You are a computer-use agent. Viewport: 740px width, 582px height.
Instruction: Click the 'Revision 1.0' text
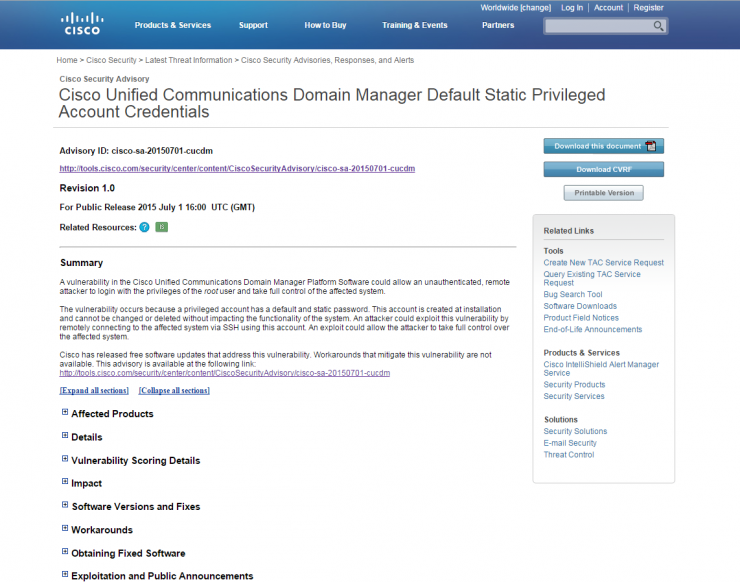click(87, 188)
